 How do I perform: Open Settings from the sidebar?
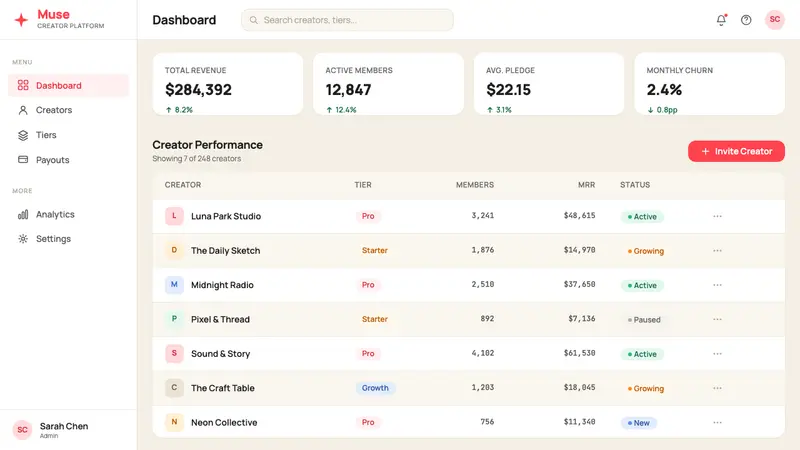coord(68,239)
